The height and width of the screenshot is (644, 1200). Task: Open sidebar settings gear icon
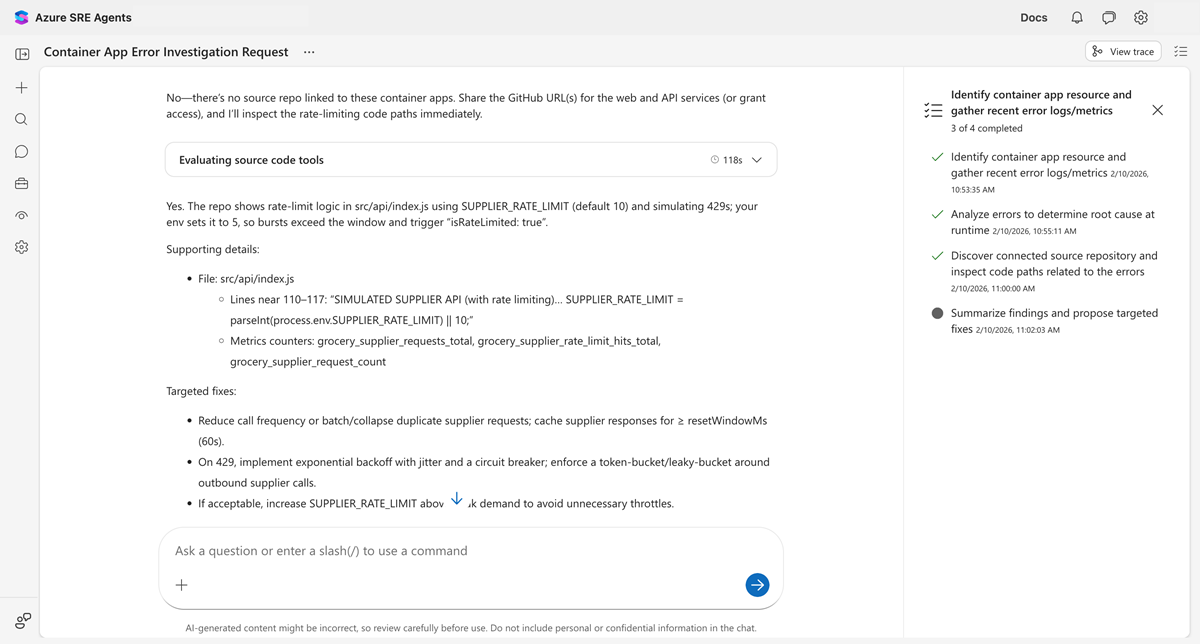21,247
